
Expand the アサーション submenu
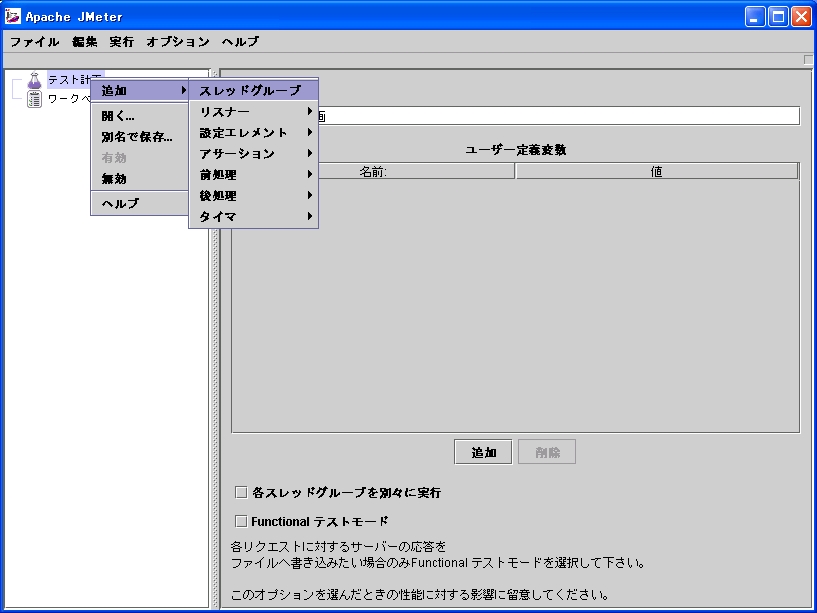[253, 154]
